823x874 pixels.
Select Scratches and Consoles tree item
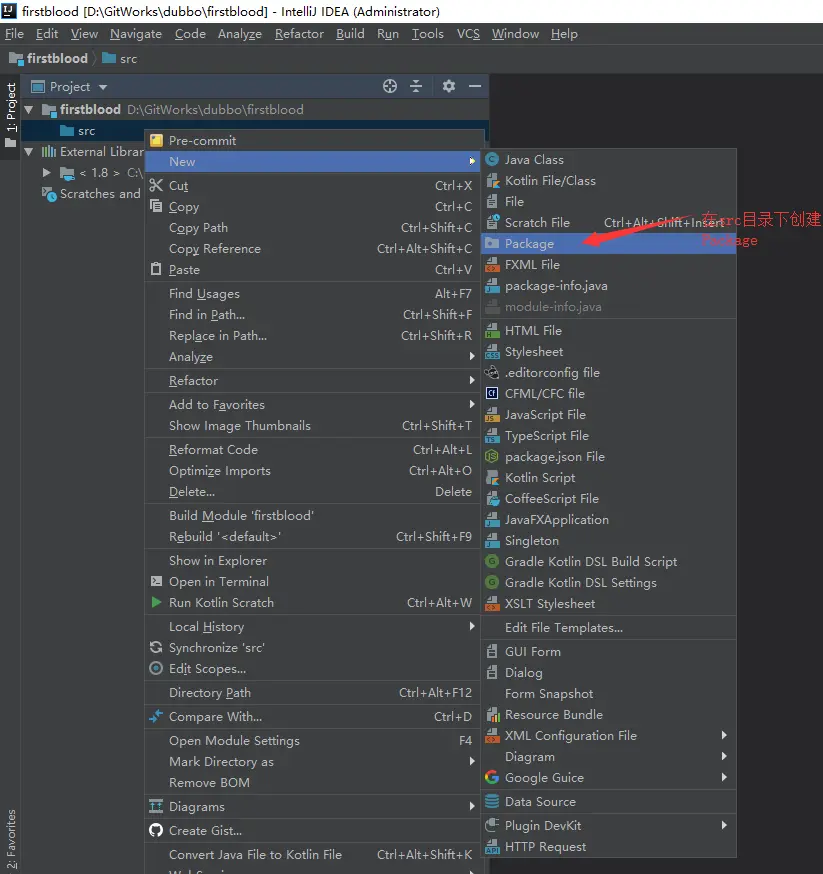[x=92, y=194]
